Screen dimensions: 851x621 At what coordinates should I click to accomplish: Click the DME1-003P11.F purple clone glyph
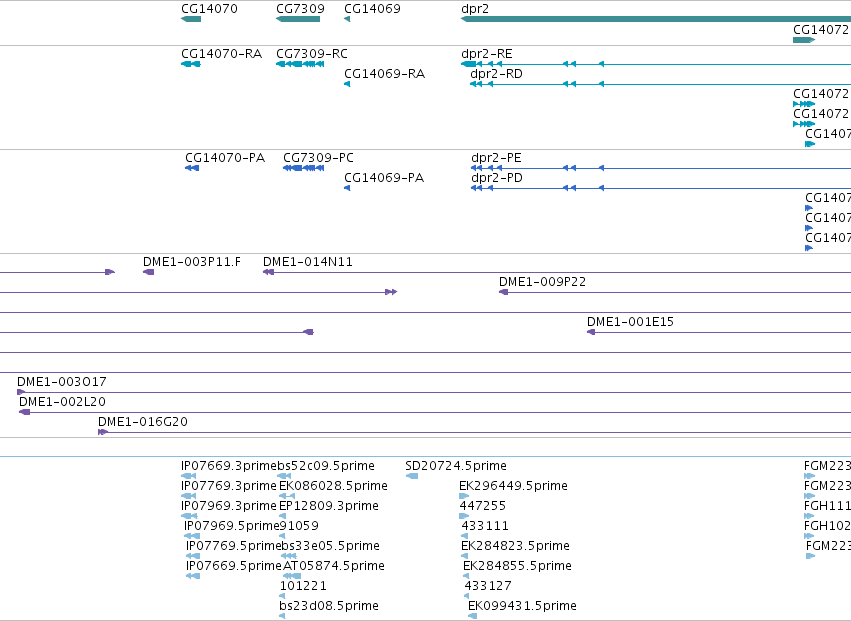click(149, 272)
